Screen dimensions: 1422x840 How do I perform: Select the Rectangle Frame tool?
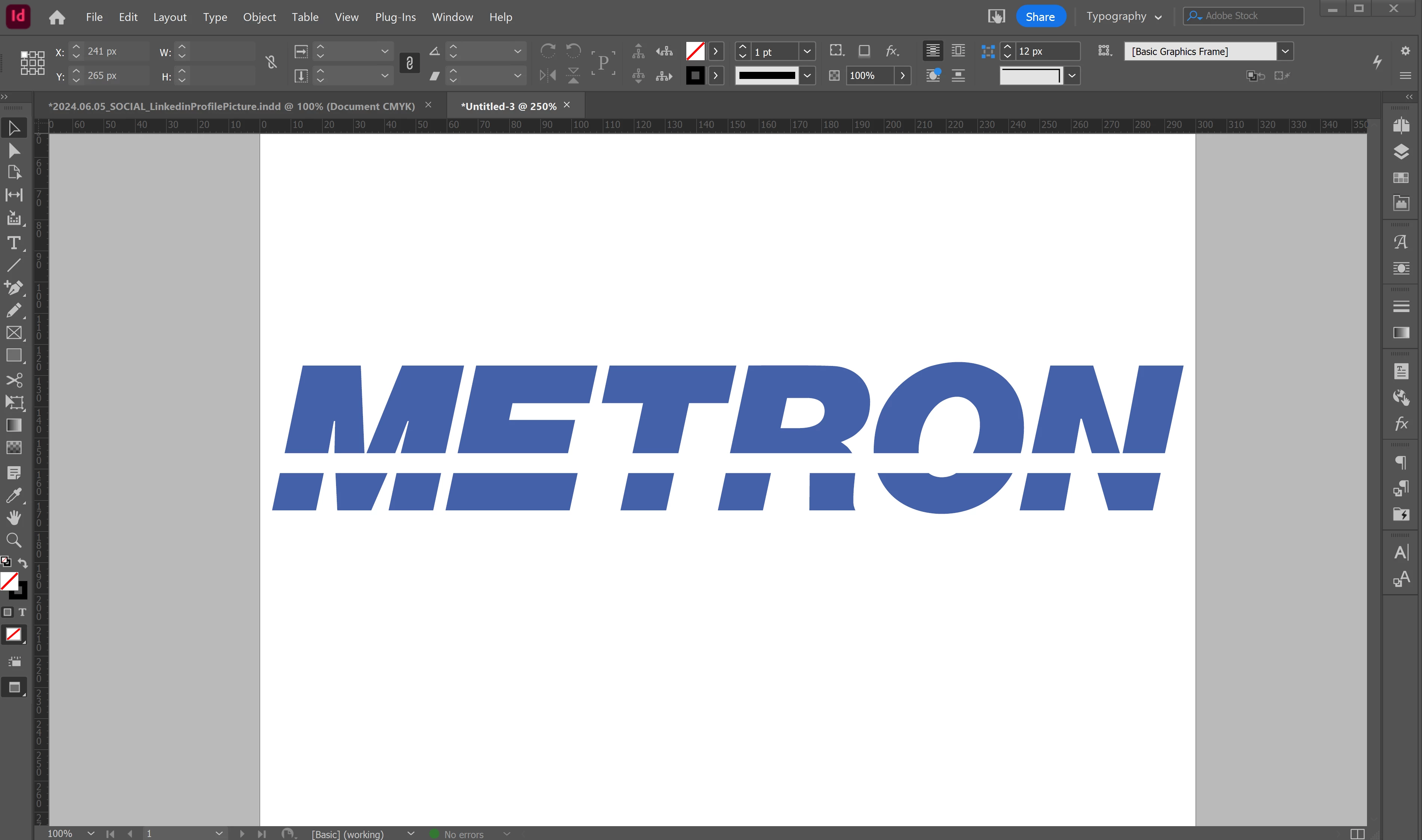point(13,333)
